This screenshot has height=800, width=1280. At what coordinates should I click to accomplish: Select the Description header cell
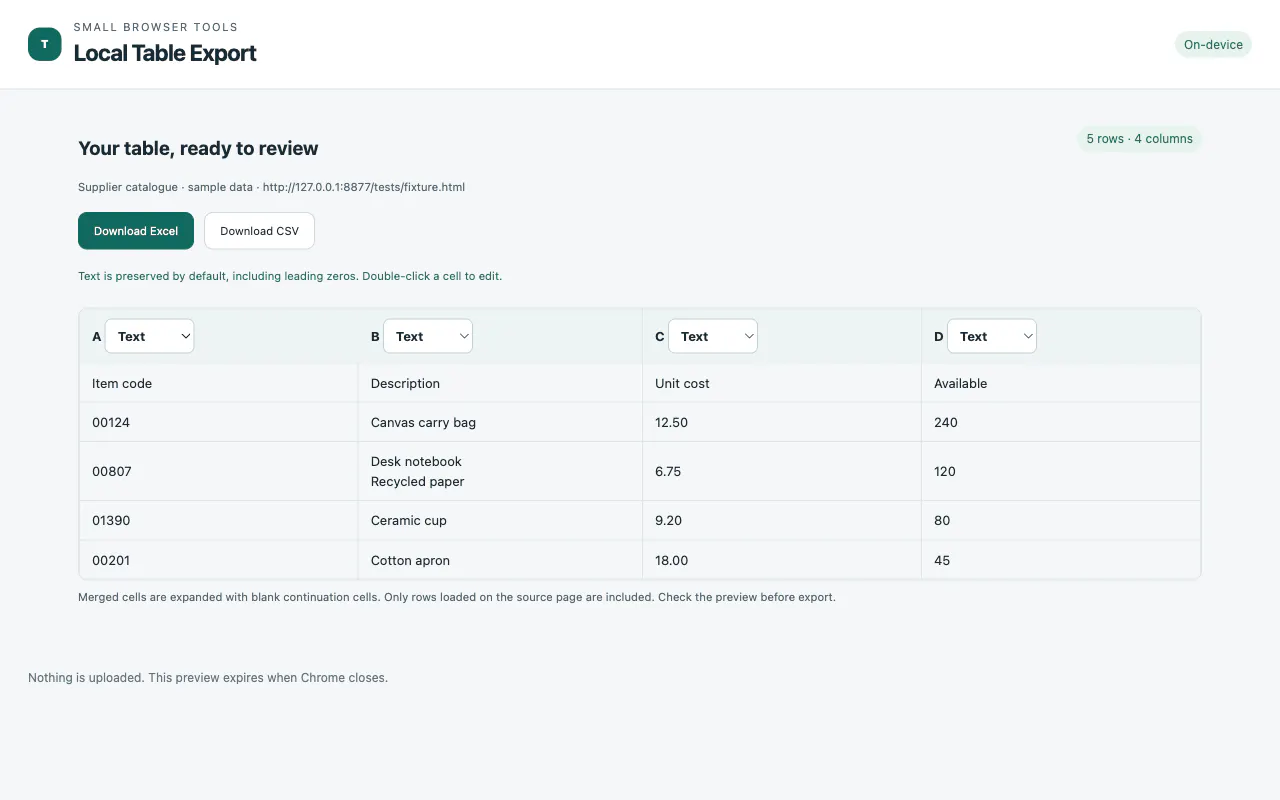click(x=500, y=383)
